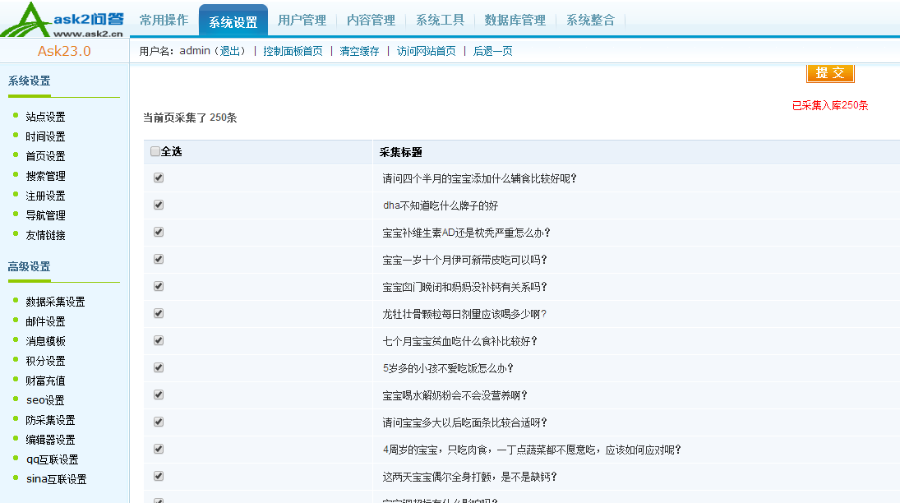Uncheck the row 请问宝宝多大以后吃面条比较合适呀
Image resolution: width=900 pixels, height=503 pixels.
159,422
